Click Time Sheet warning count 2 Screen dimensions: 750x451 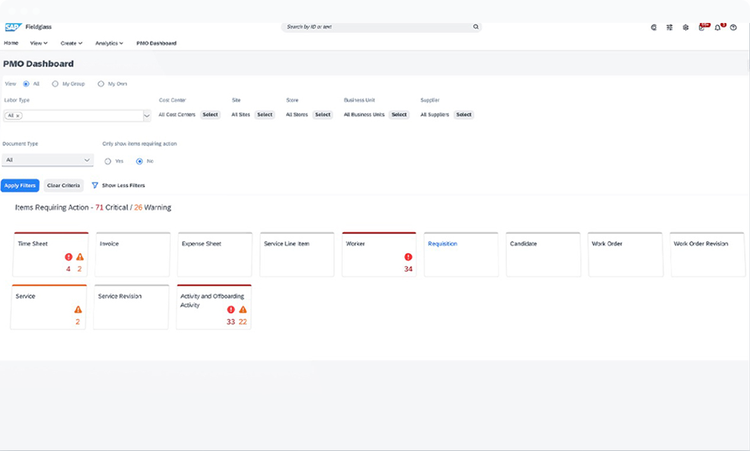(79, 269)
